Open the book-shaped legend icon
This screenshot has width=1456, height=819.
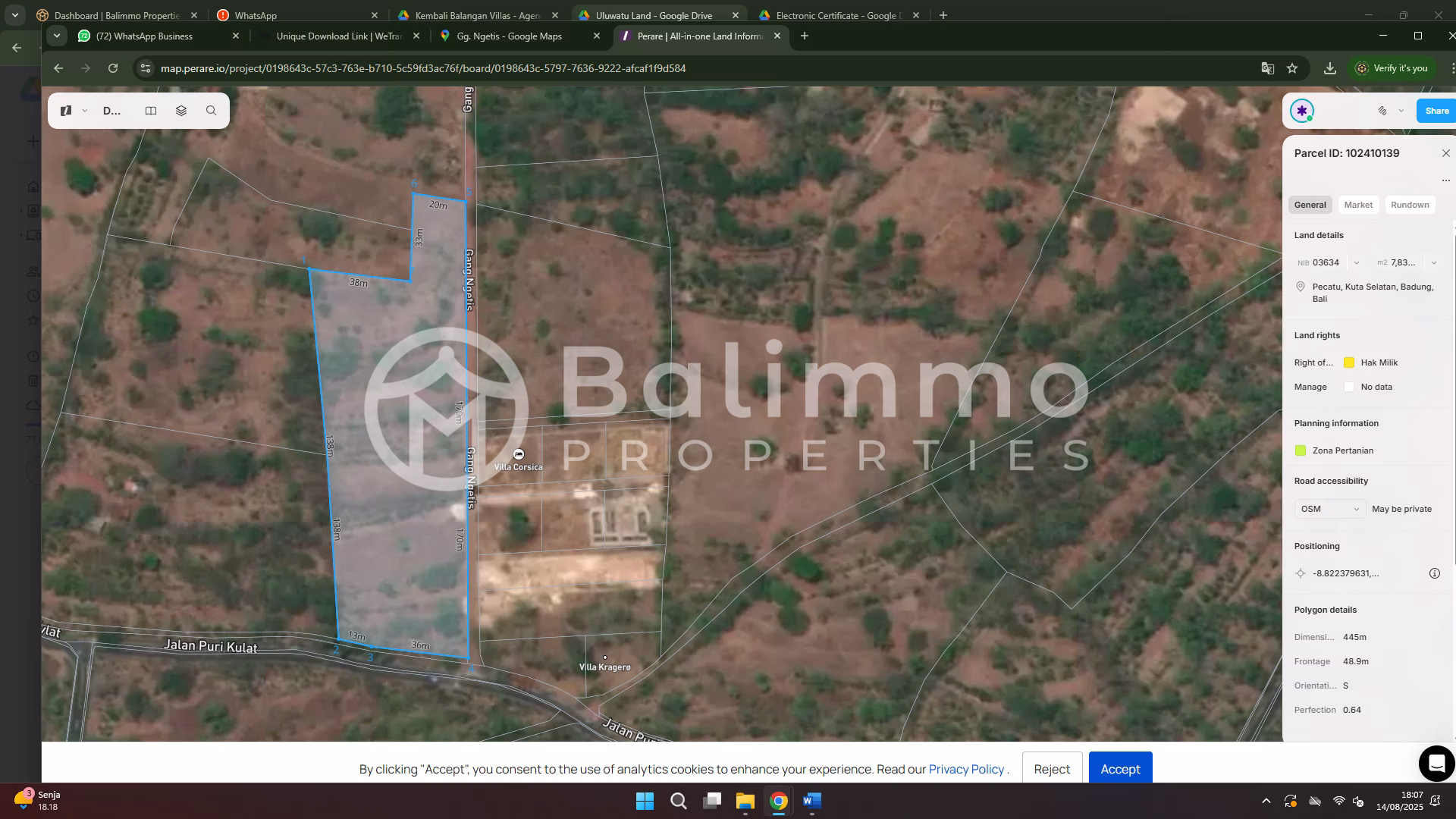point(151,111)
